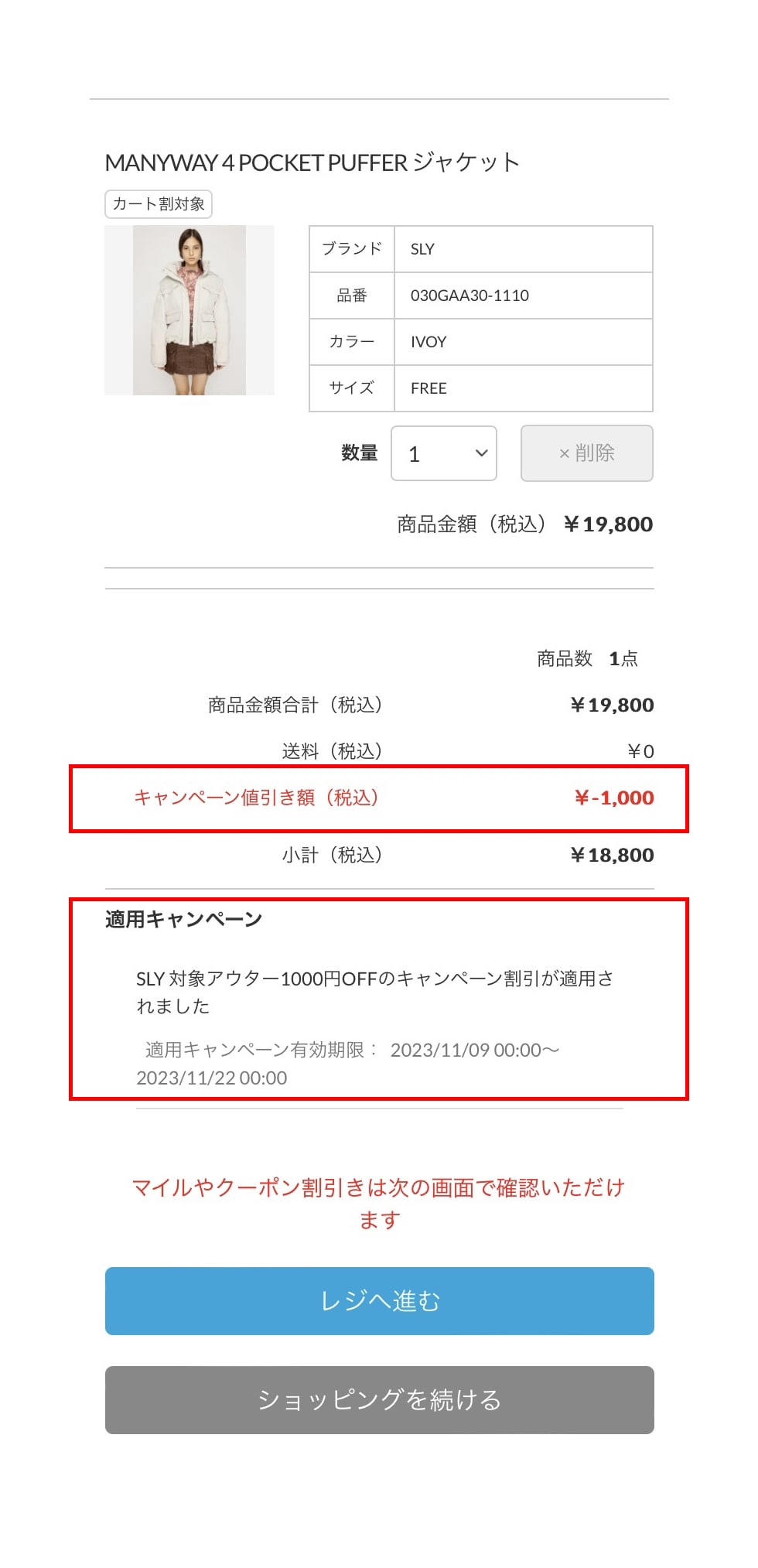This screenshot has height=1568, width=758.
Task: Open the MANYWAY 4 POCKET PUFFER title
Action: coord(312,163)
